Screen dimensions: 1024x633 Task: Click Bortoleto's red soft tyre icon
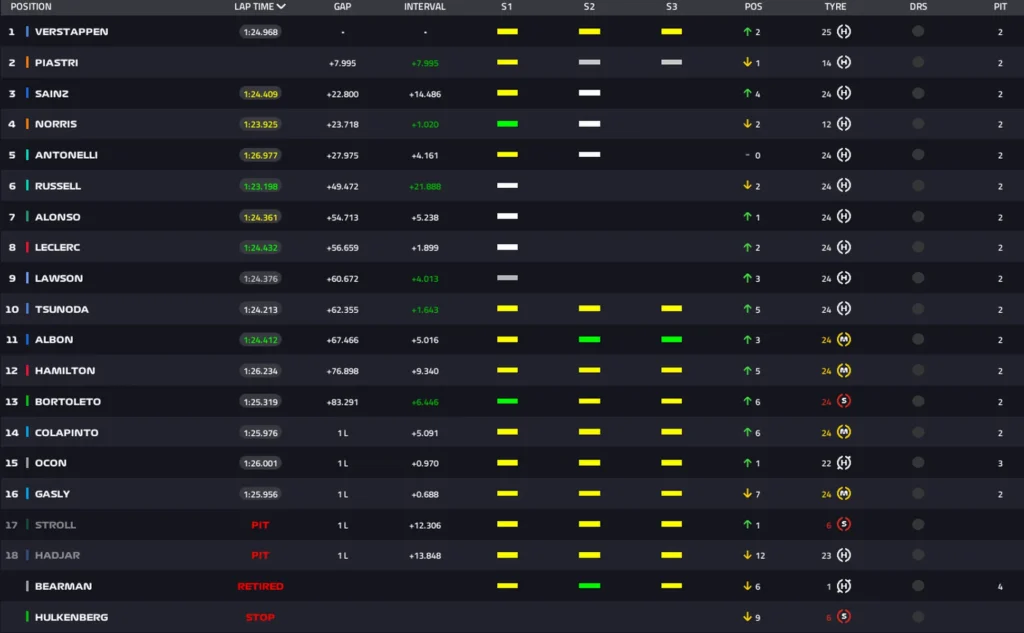(x=844, y=401)
